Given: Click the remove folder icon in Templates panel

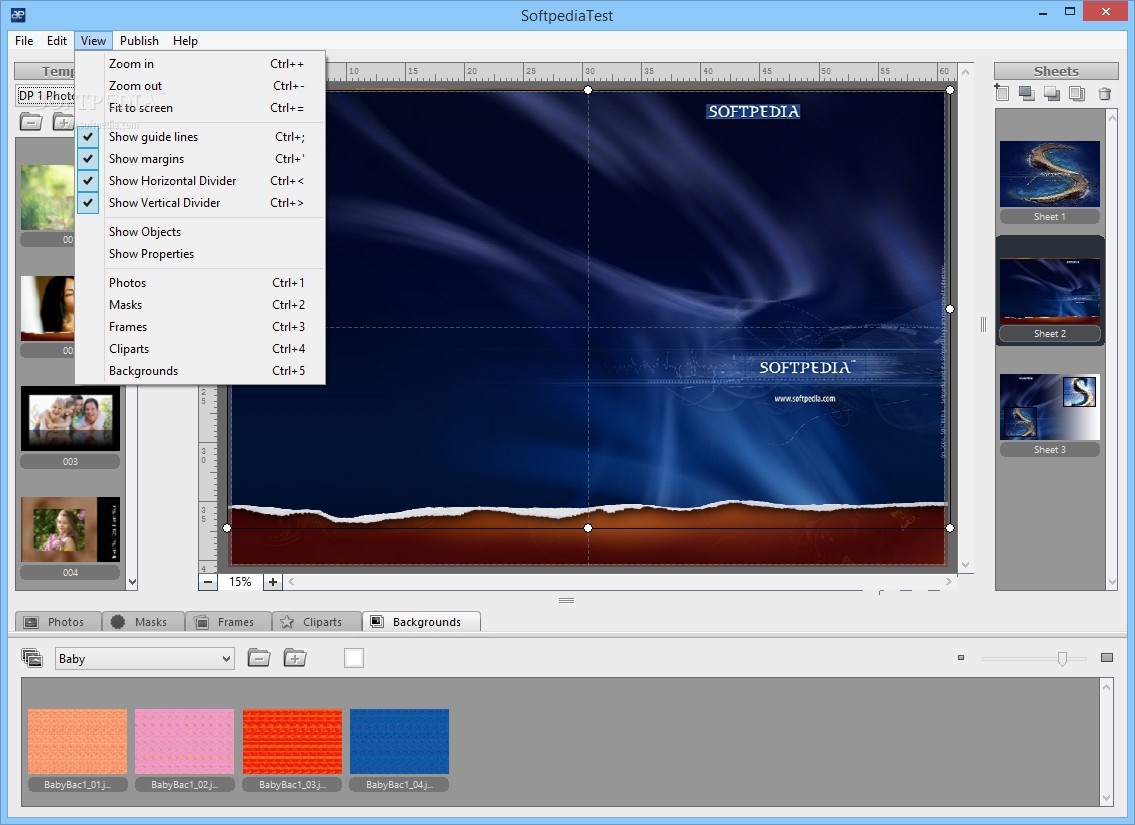Looking at the screenshot, I should pos(30,122).
